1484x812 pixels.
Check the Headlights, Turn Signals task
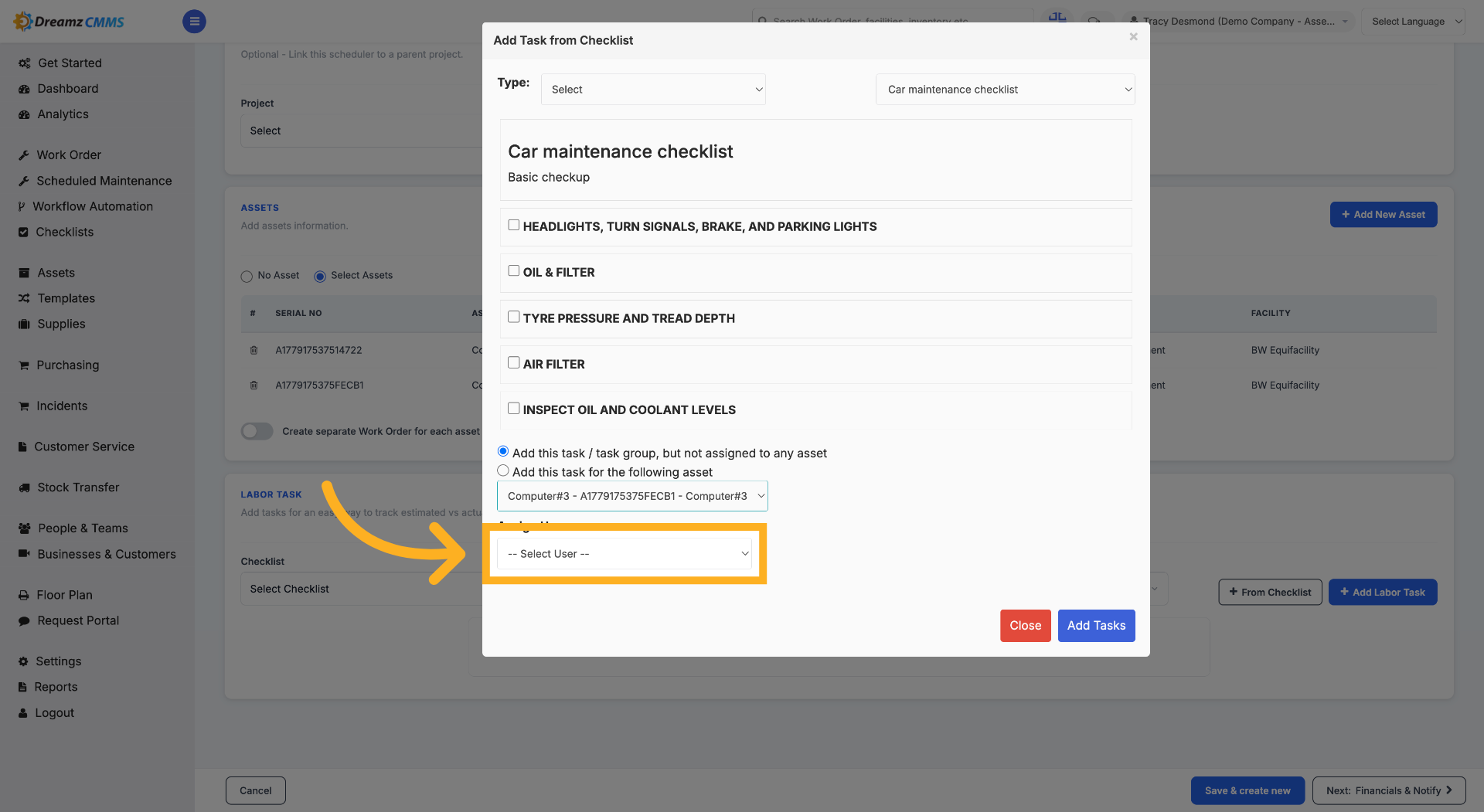pos(513,225)
